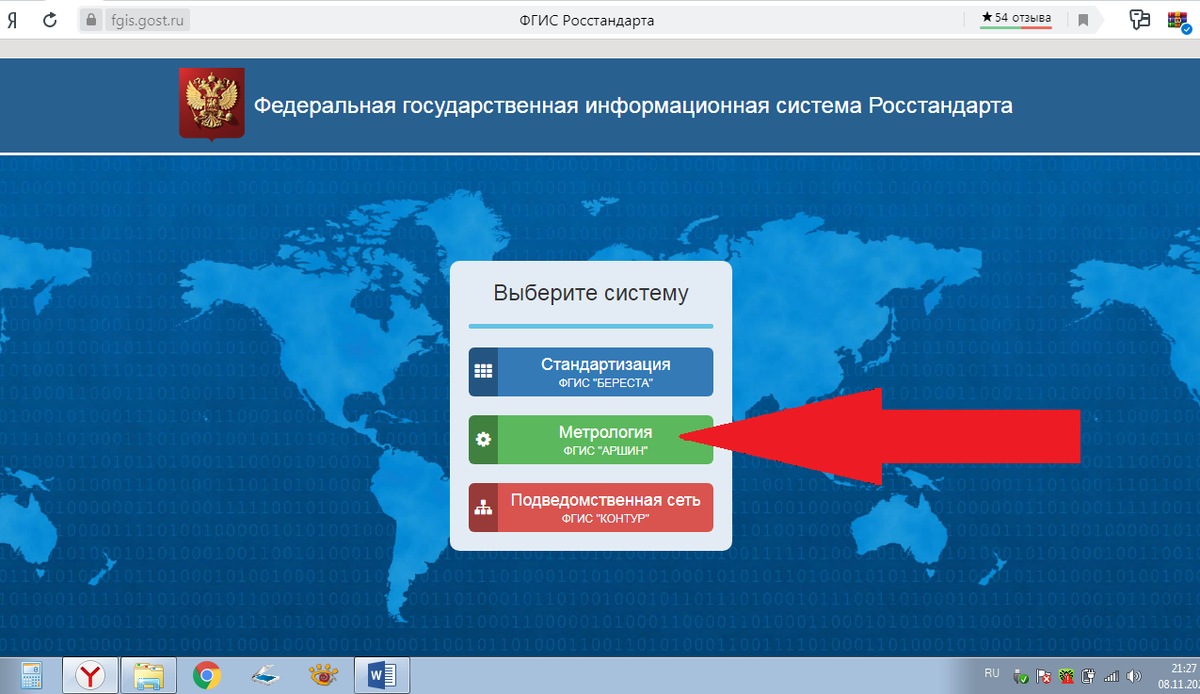Click the Yandex Я home button
This screenshot has height=694, width=1200.
point(11,20)
